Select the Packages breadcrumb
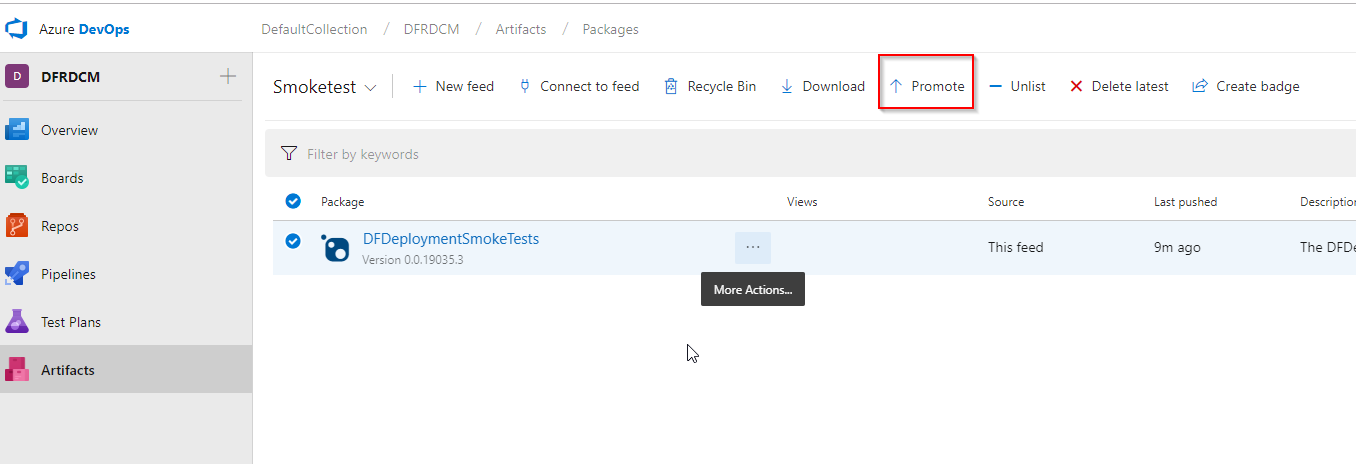 610,29
